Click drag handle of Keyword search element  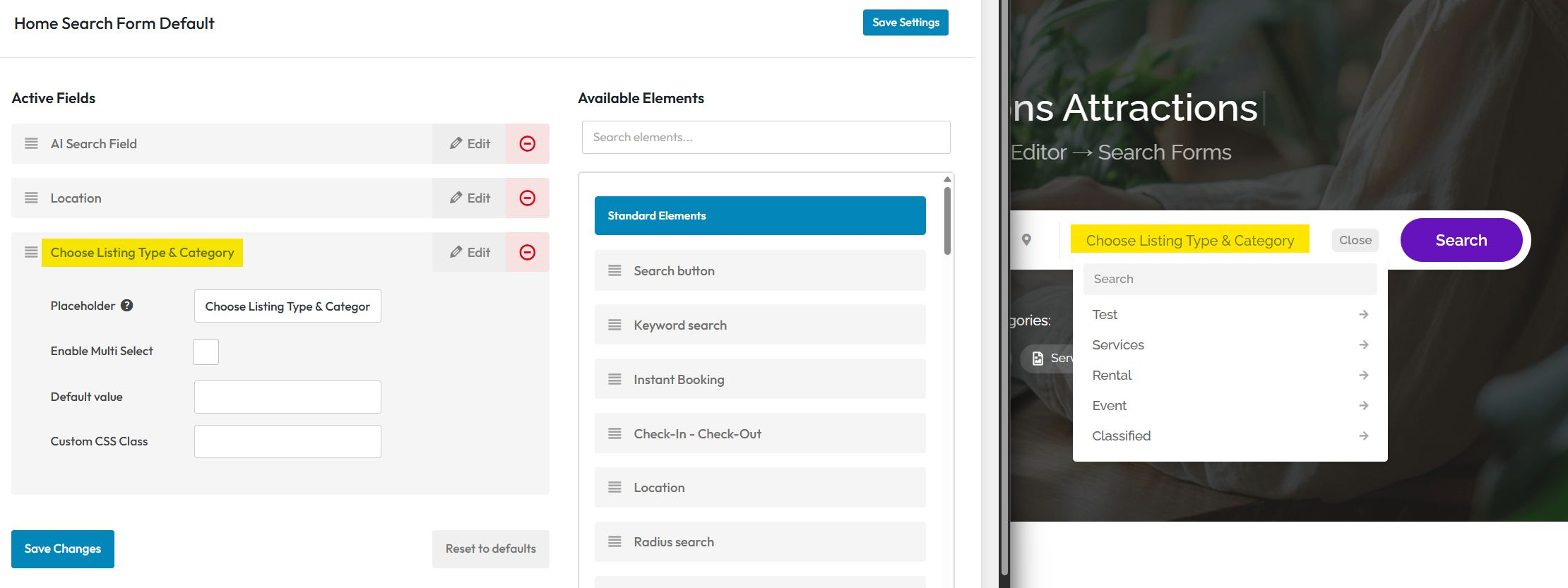pos(614,325)
